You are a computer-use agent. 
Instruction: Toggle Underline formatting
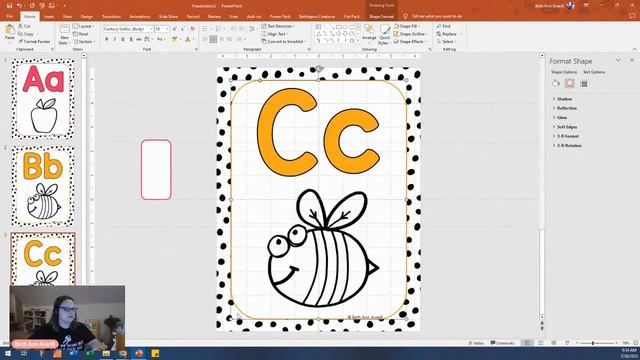[123, 39]
